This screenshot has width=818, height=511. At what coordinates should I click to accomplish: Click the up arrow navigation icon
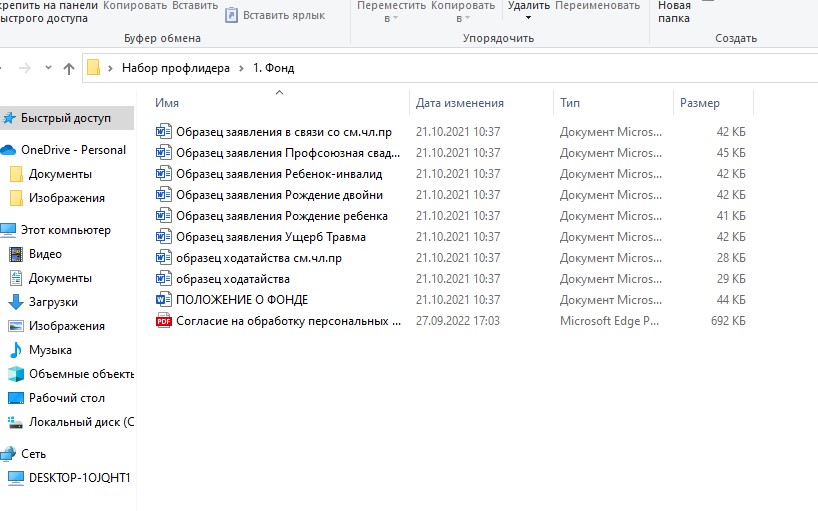68,68
